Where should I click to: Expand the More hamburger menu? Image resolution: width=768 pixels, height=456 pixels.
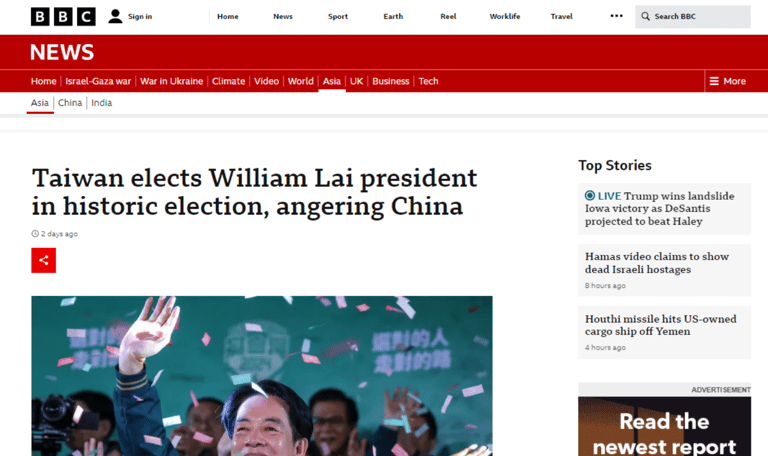(x=727, y=81)
